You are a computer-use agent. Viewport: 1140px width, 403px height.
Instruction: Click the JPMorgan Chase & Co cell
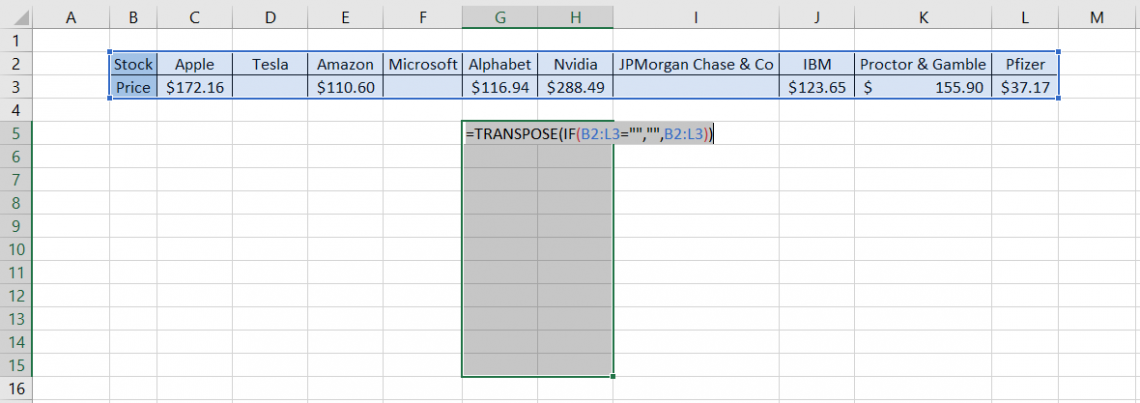coord(696,64)
